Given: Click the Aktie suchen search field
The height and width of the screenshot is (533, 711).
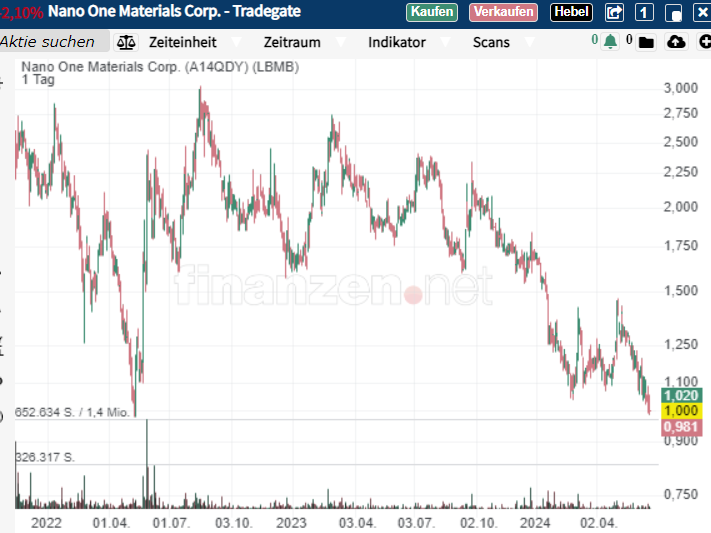Looking at the screenshot, I should 54,42.
